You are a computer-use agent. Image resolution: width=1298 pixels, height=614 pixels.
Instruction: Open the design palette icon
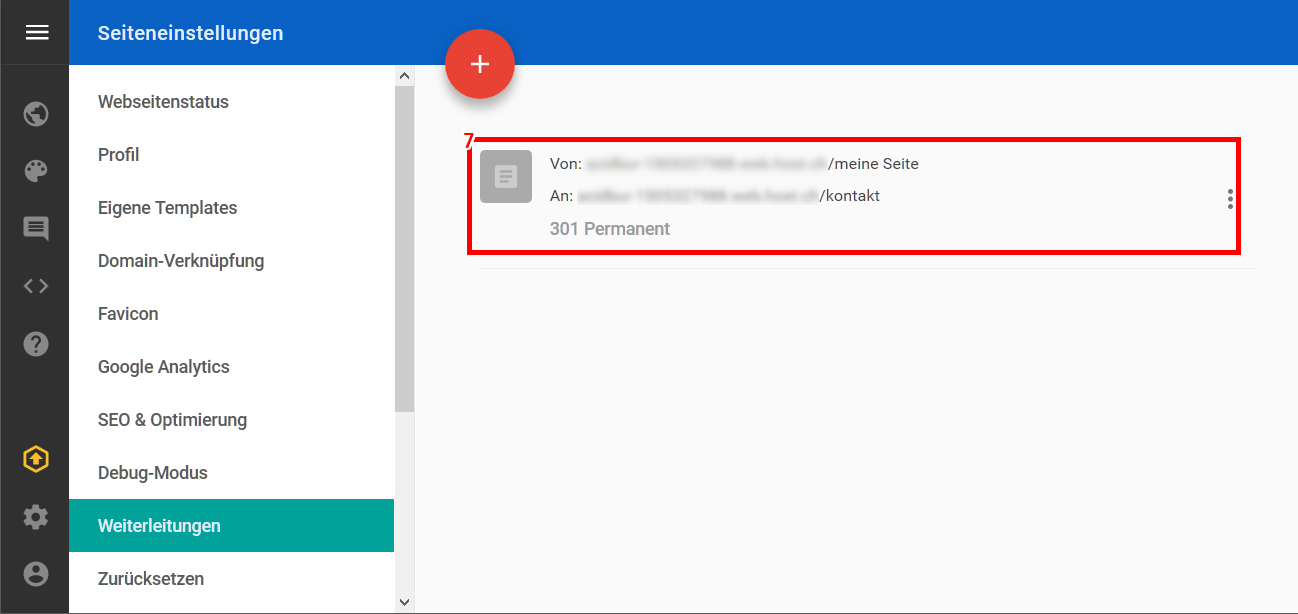coord(36,171)
